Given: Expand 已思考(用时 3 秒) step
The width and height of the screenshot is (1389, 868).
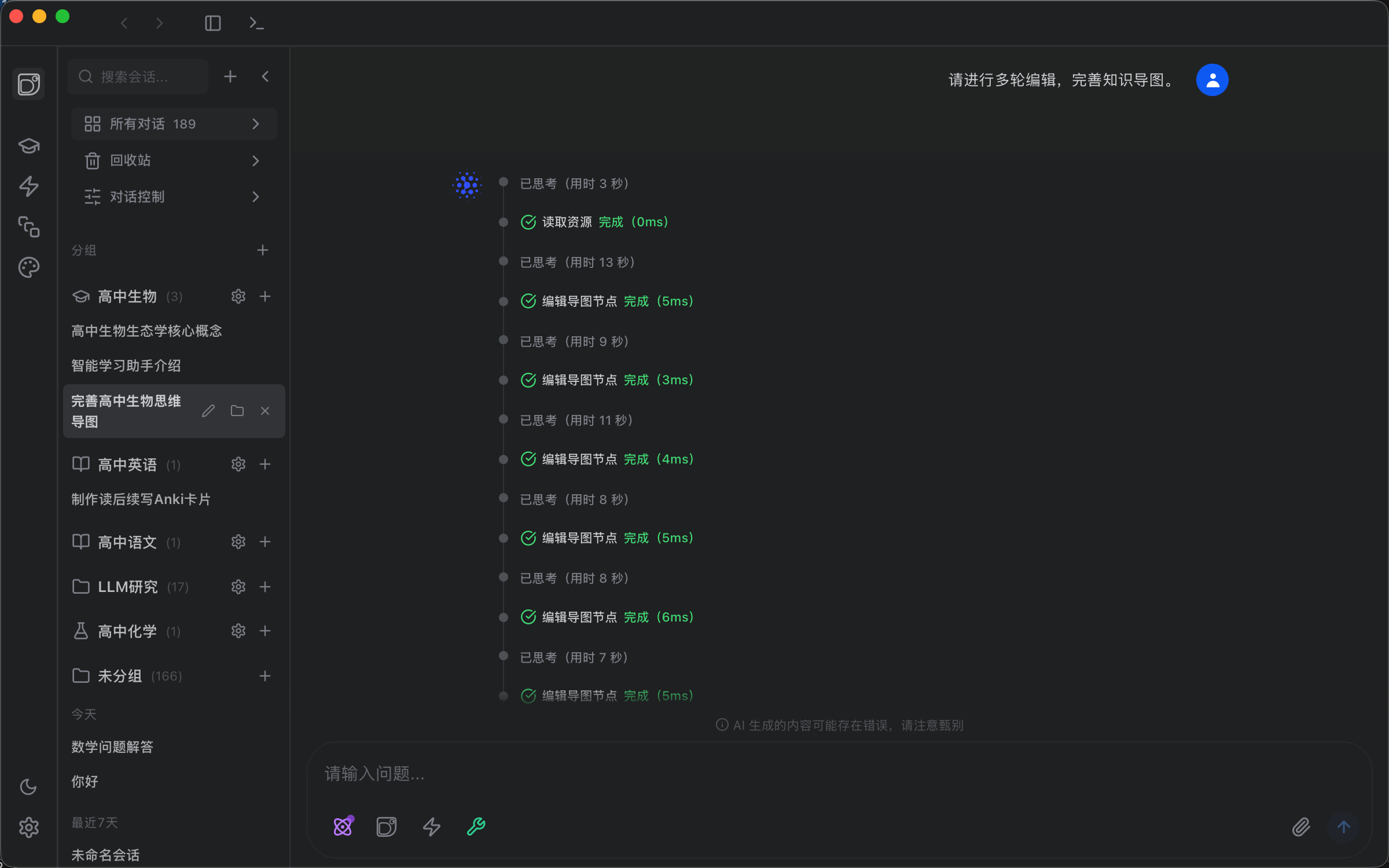Looking at the screenshot, I should 574,183.
